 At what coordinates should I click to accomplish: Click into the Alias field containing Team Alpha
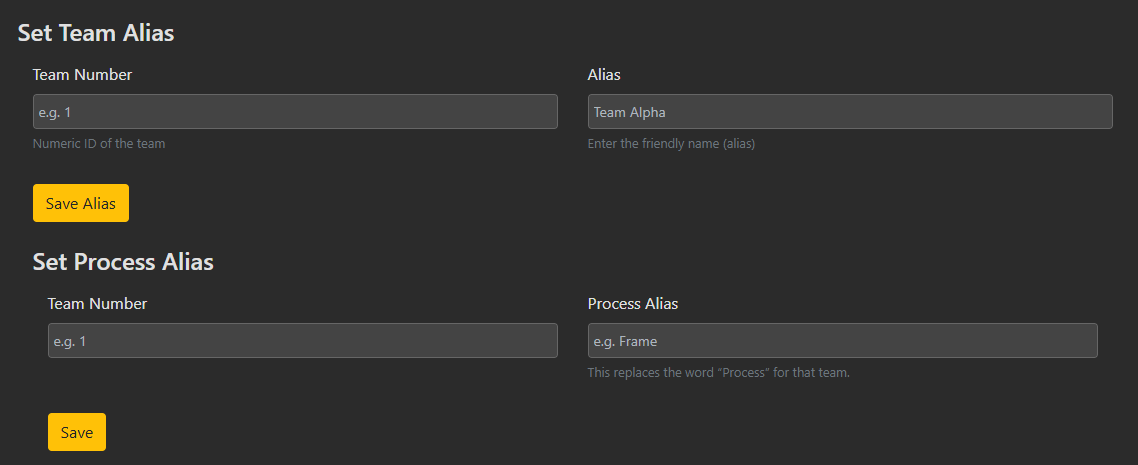850,112
